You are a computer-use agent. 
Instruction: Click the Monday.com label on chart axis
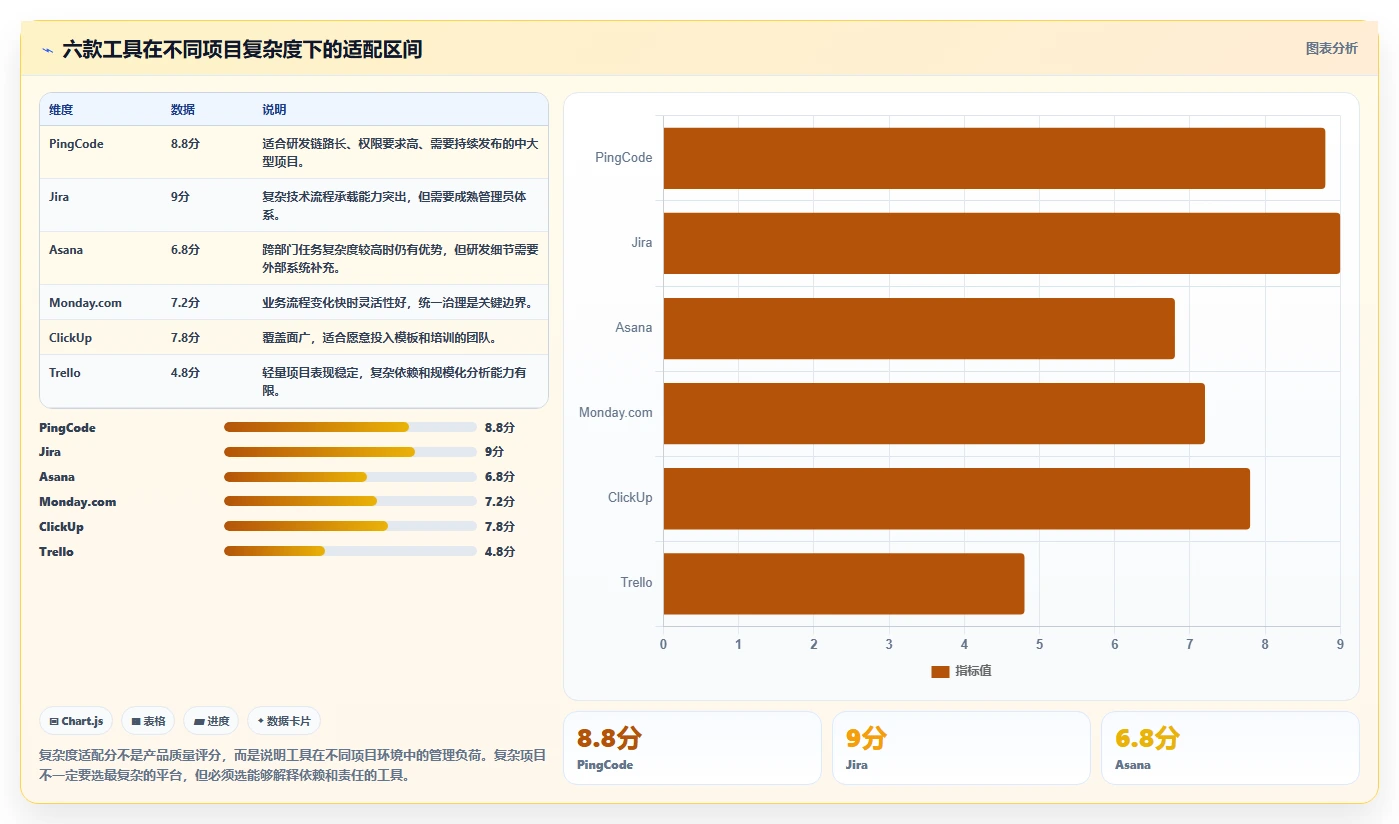click(x=615, y=413)
